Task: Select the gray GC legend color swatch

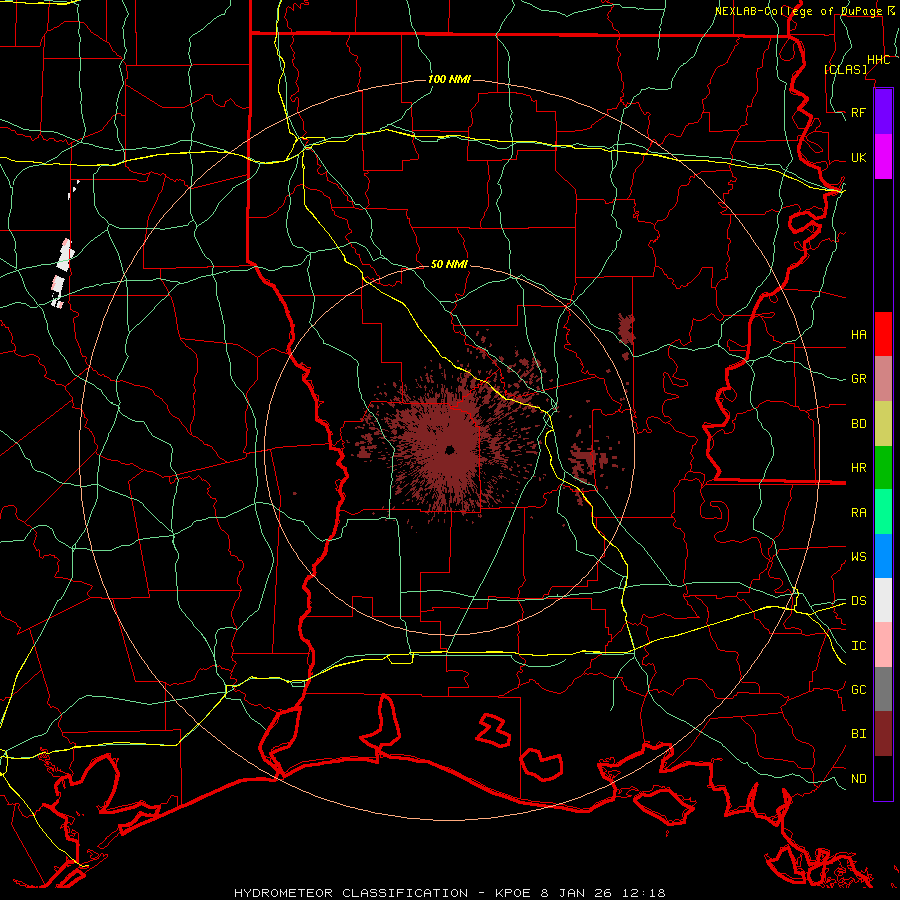Action: [883, 689]
